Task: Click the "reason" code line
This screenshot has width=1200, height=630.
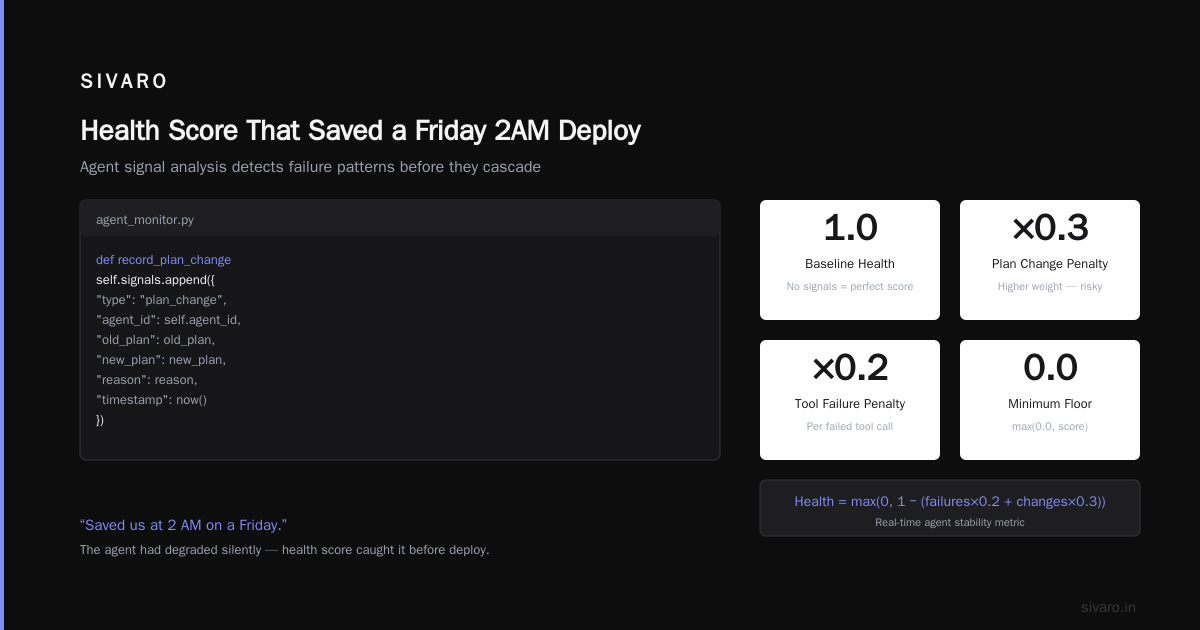Action: 147,380
